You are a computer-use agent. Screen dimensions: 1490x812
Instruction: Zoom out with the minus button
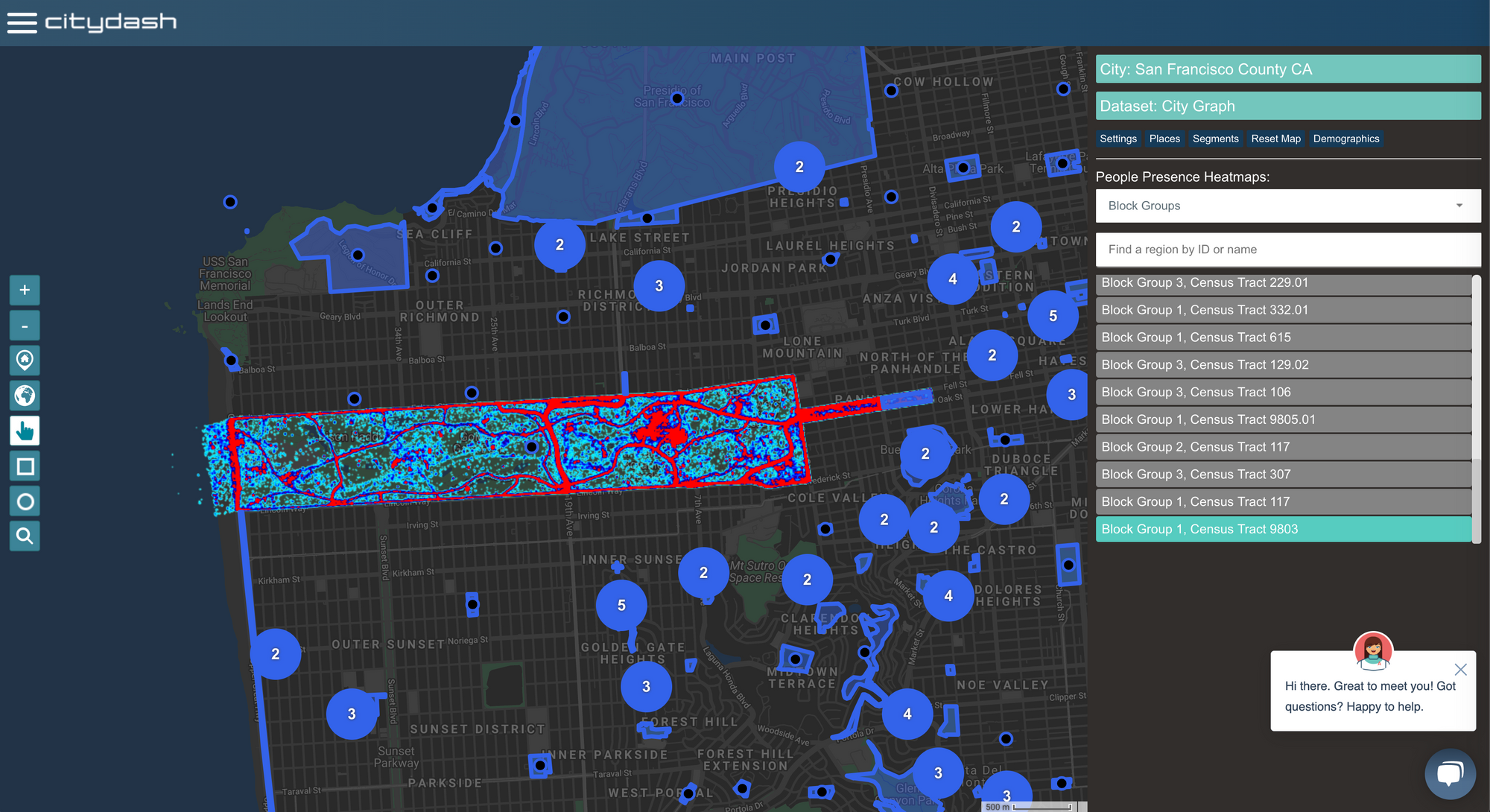click(x=25, y=326)
